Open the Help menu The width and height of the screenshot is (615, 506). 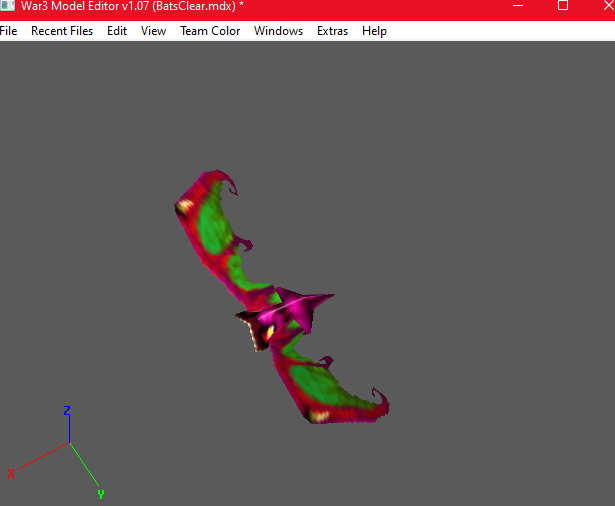[x=374, y=31]
